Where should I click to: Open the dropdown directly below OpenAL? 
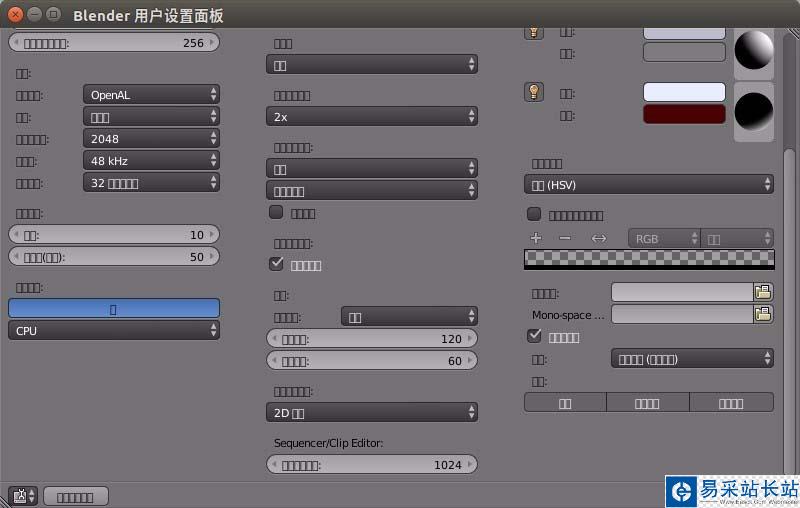[152, 117]
